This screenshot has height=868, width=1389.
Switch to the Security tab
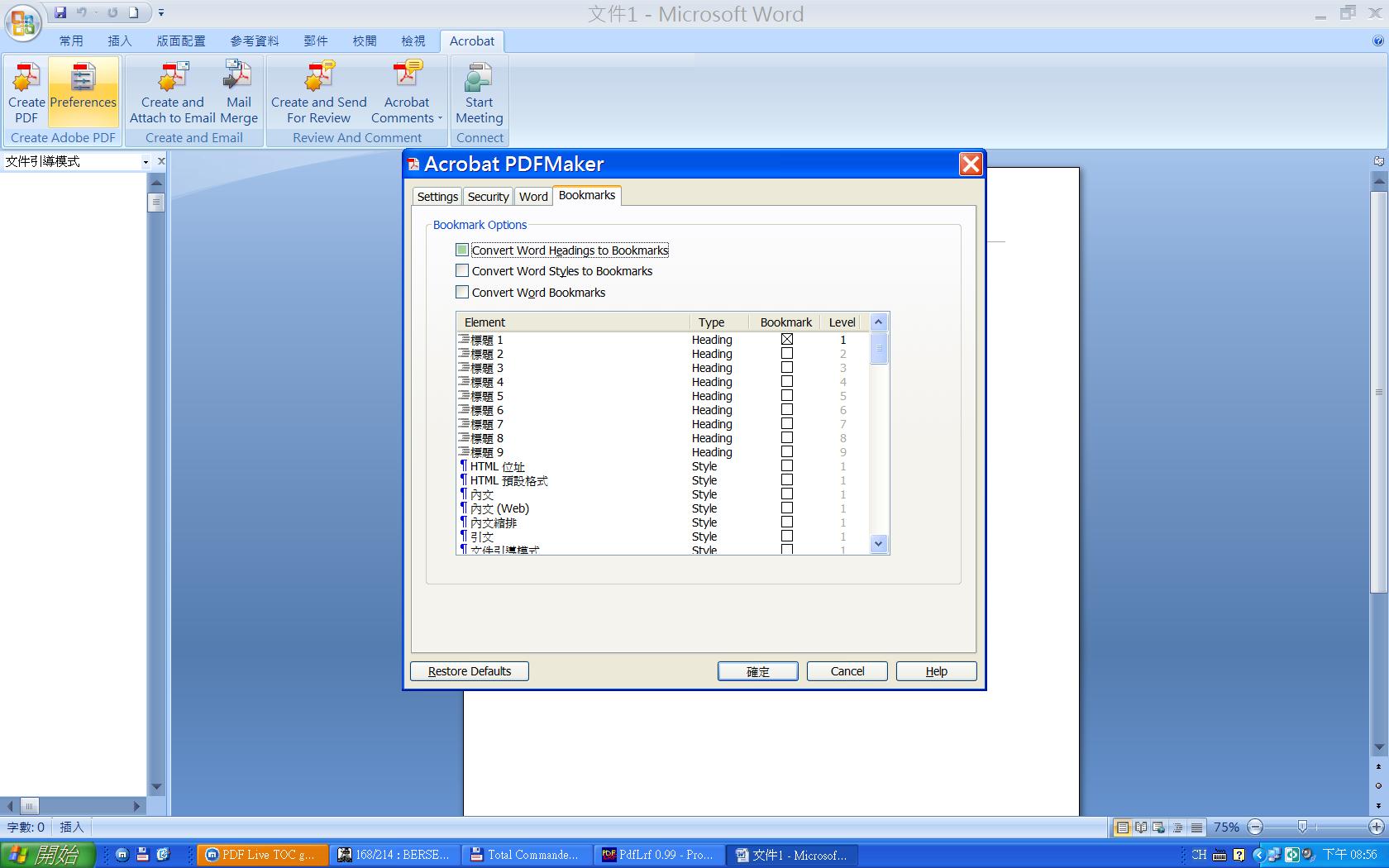pos(488,197)
